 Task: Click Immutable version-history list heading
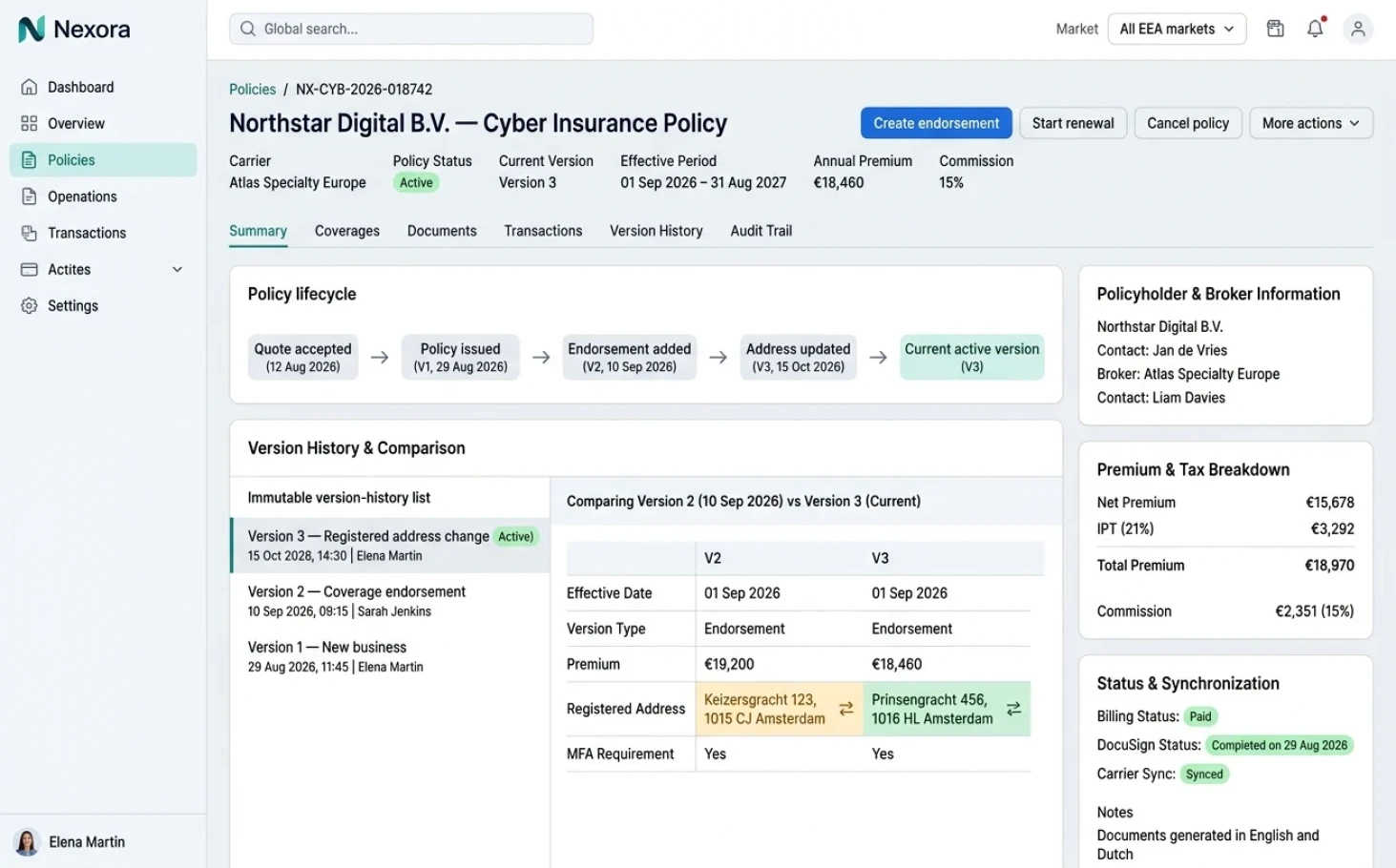tap(339, 498)
